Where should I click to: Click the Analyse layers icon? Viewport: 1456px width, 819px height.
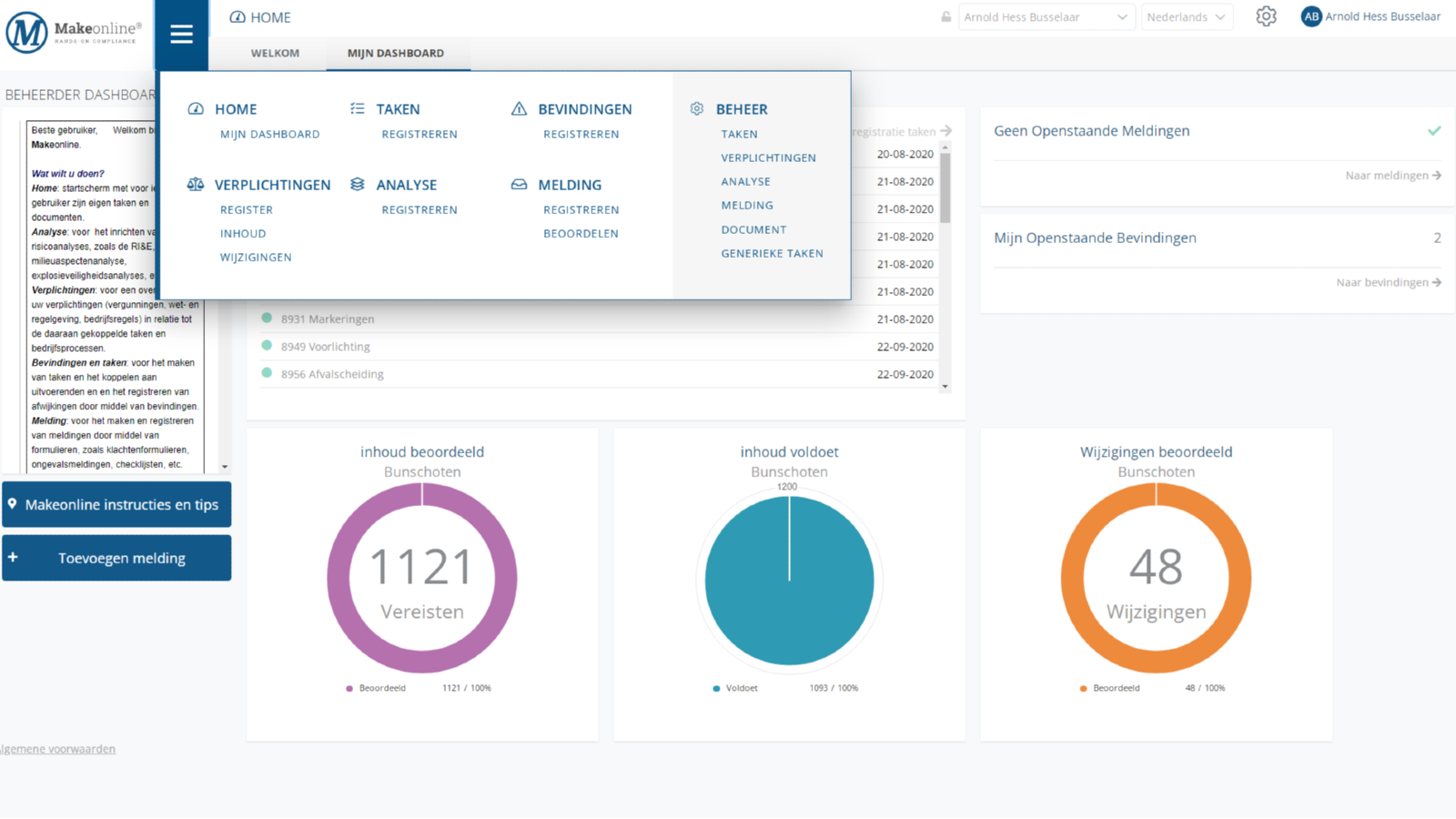click(x=358, y=185)
